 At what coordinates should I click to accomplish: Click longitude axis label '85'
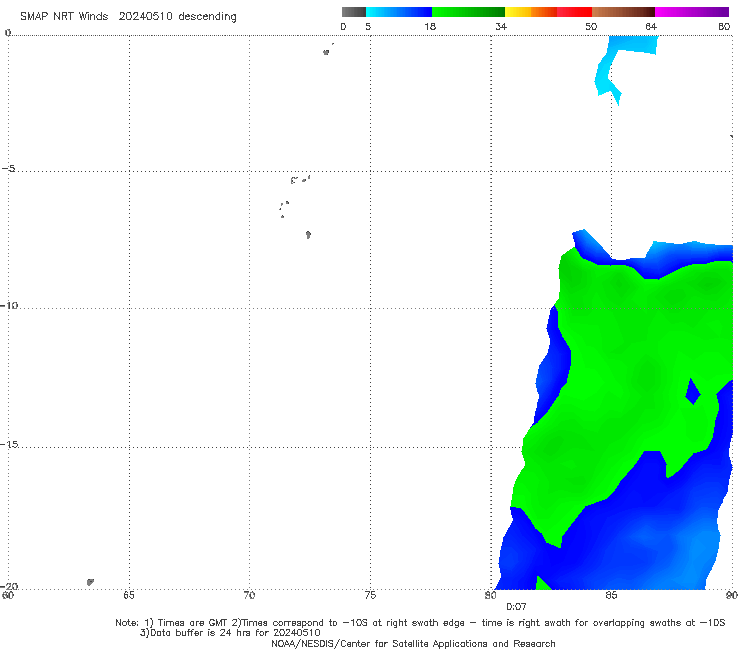611,595
